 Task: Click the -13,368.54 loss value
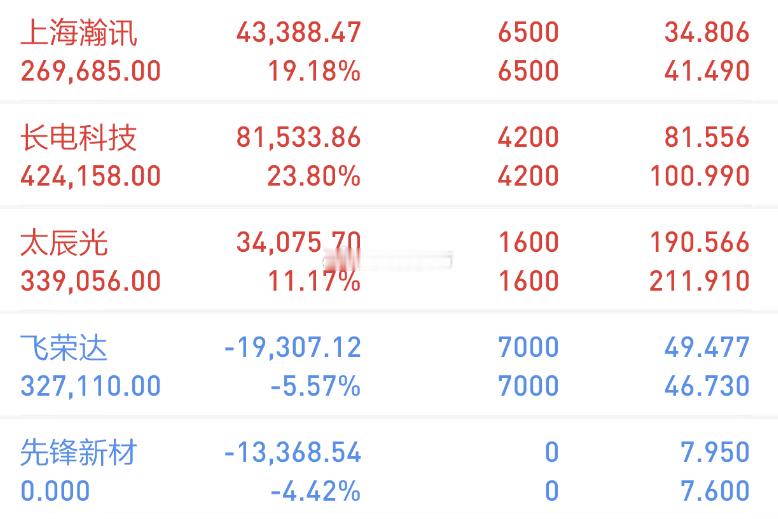pos(293,452)
